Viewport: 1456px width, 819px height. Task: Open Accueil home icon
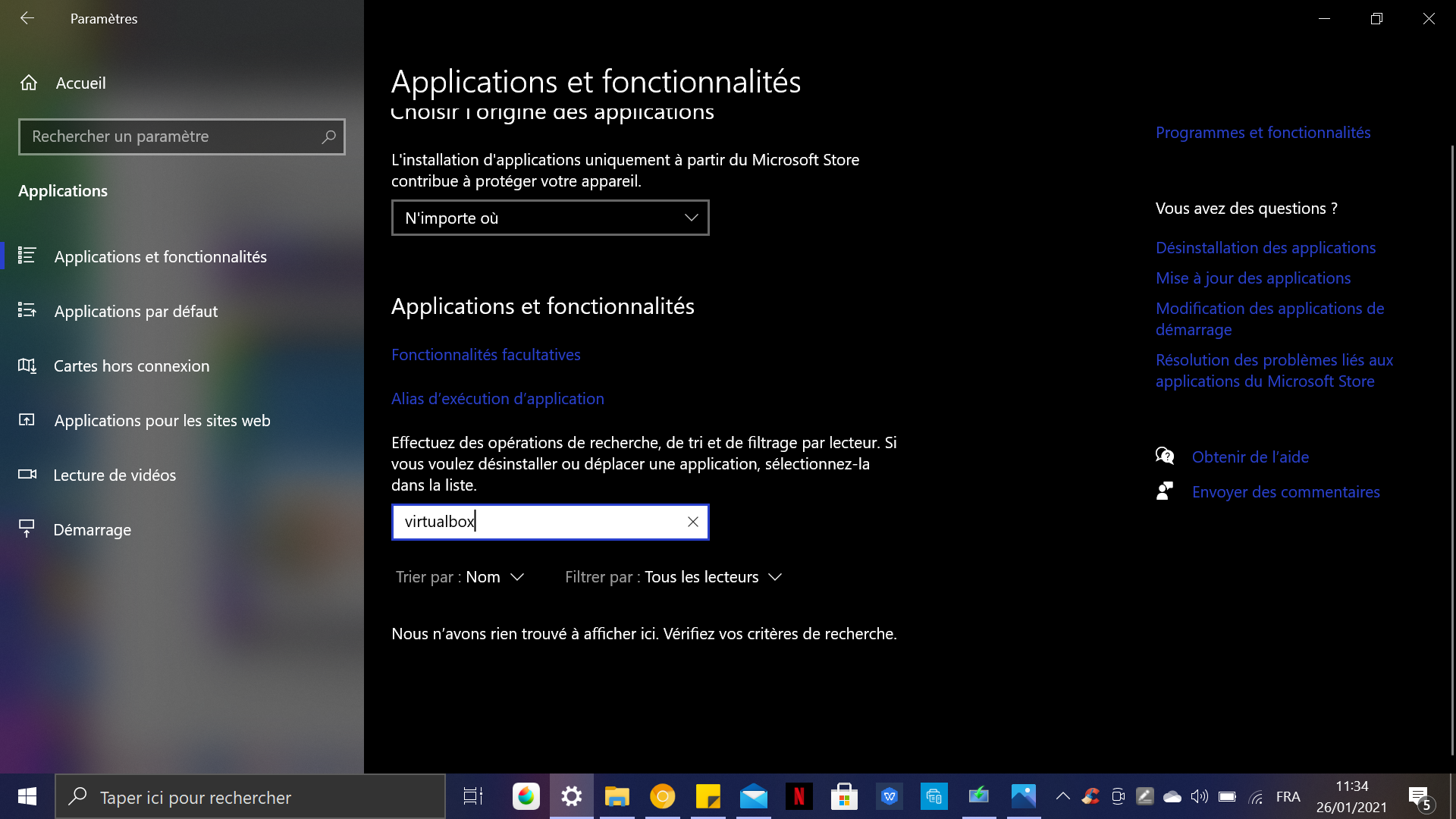tap(29, 83)
